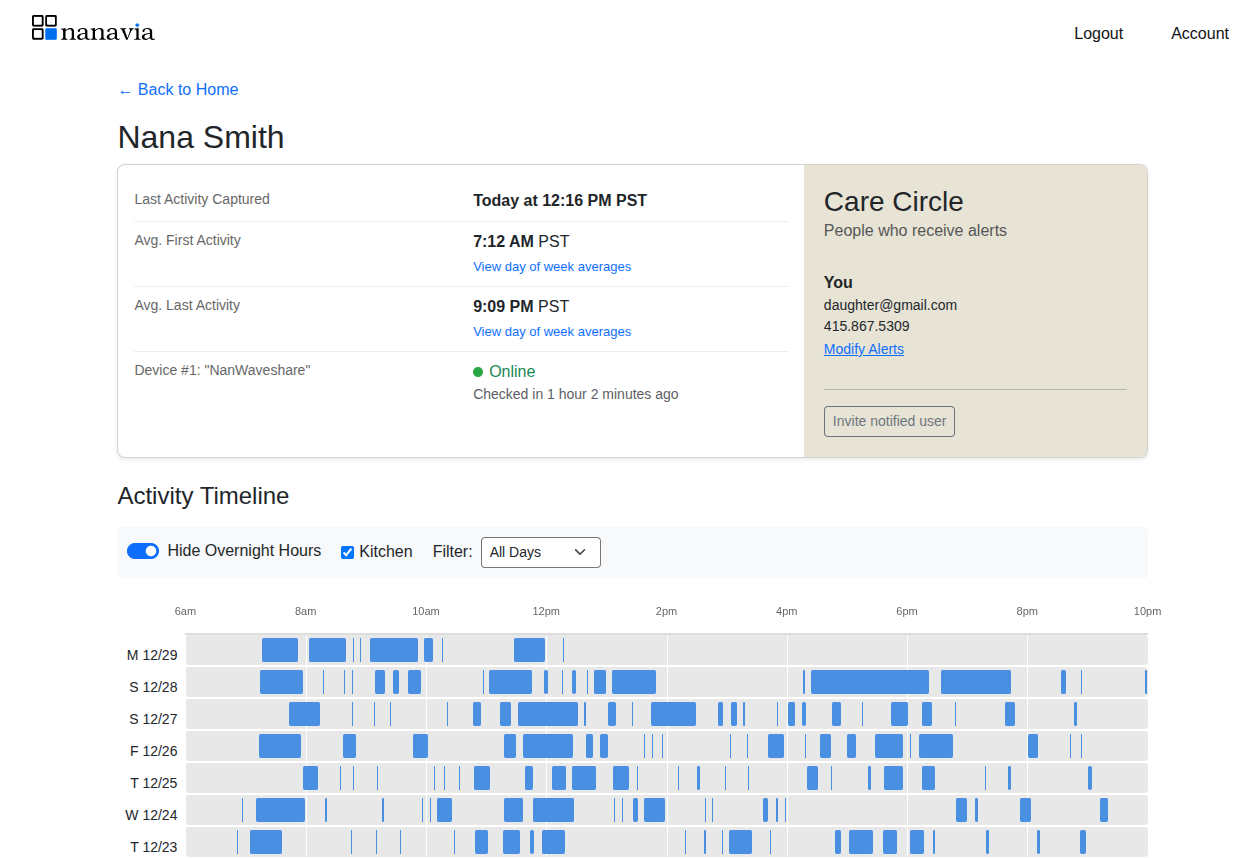
Task: Click the Last Activity Captured timestamp
Action: (559, 200)
